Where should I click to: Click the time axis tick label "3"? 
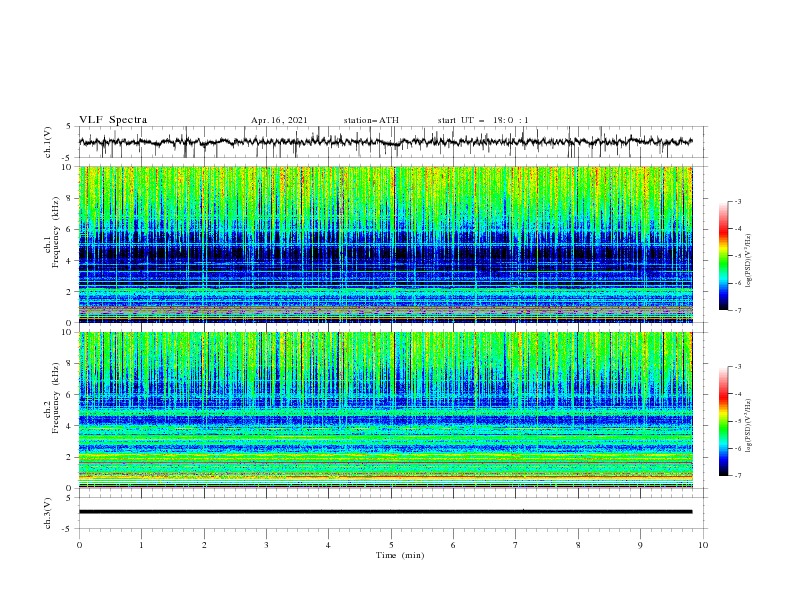(266, 545)
